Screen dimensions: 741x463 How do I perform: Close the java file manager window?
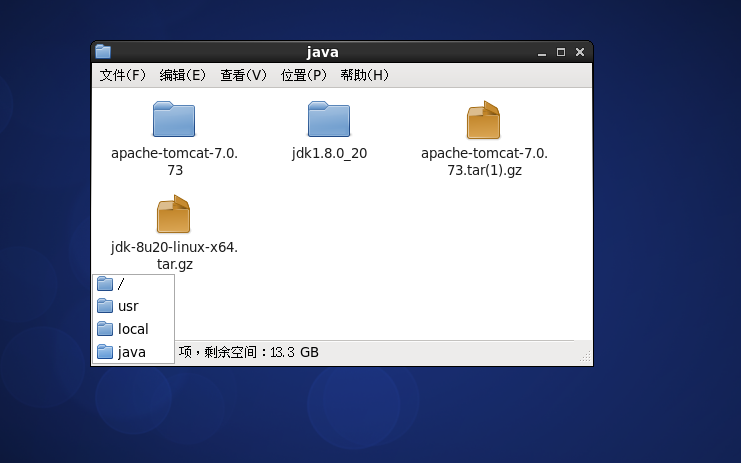(579, 52)
